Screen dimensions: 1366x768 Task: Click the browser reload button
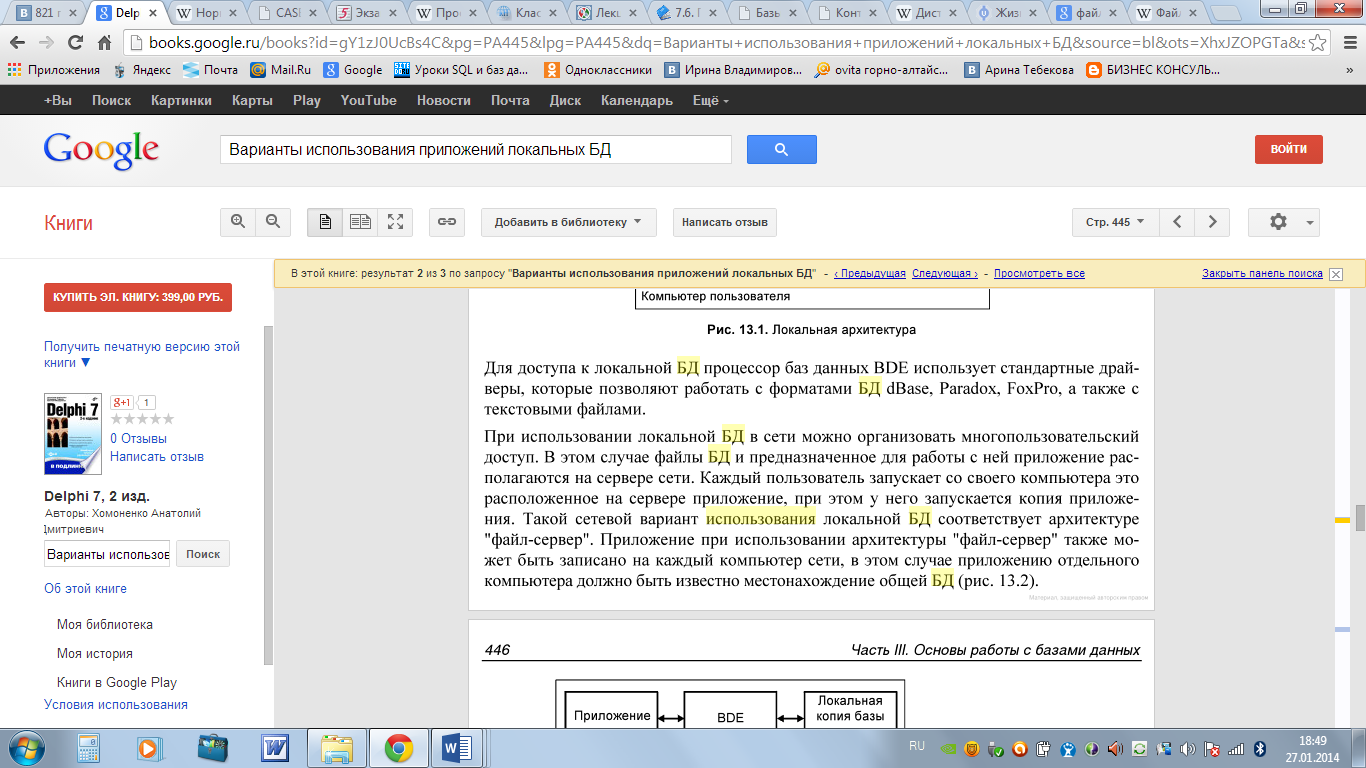tap(75, 43)
